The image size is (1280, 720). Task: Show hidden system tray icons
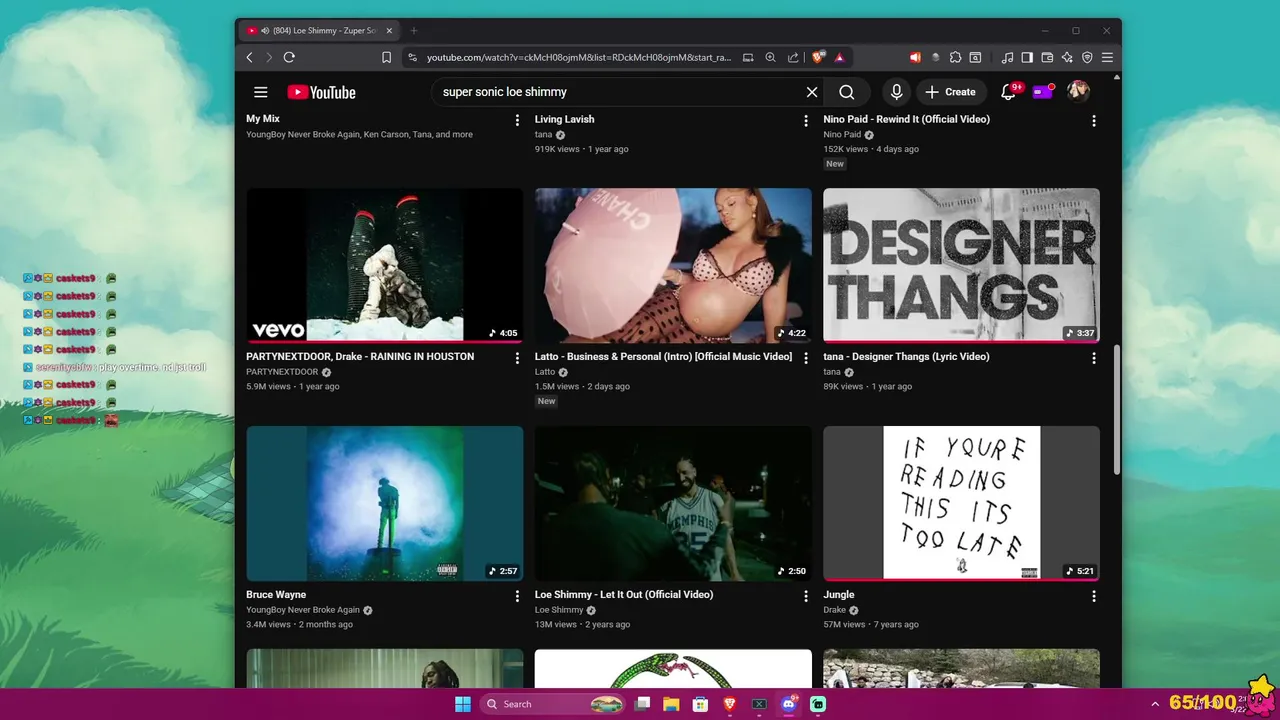1155,704
